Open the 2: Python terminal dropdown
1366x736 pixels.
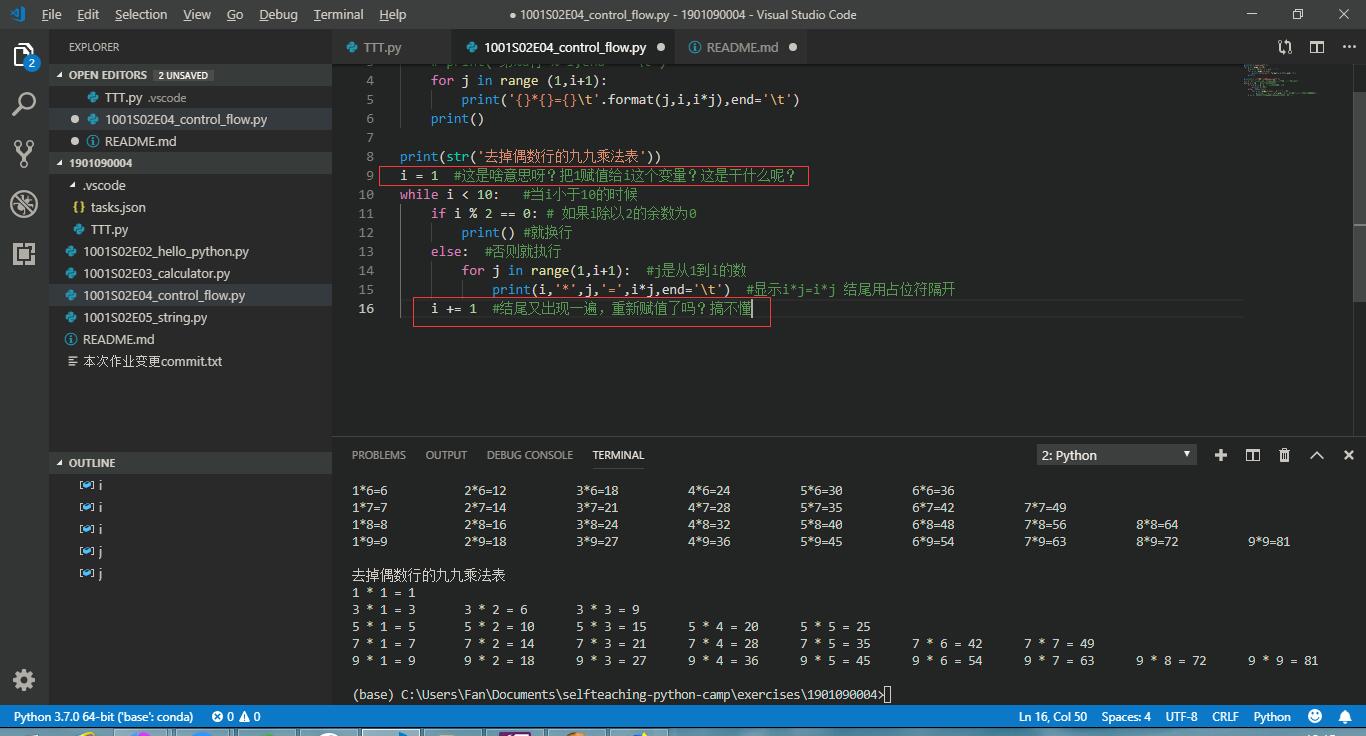click(x=1115, y=455)
